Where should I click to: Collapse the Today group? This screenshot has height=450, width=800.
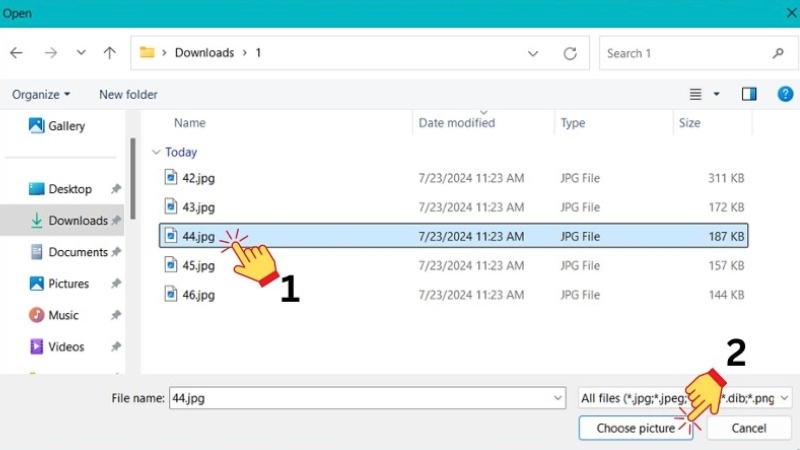(x=155, y=153)
